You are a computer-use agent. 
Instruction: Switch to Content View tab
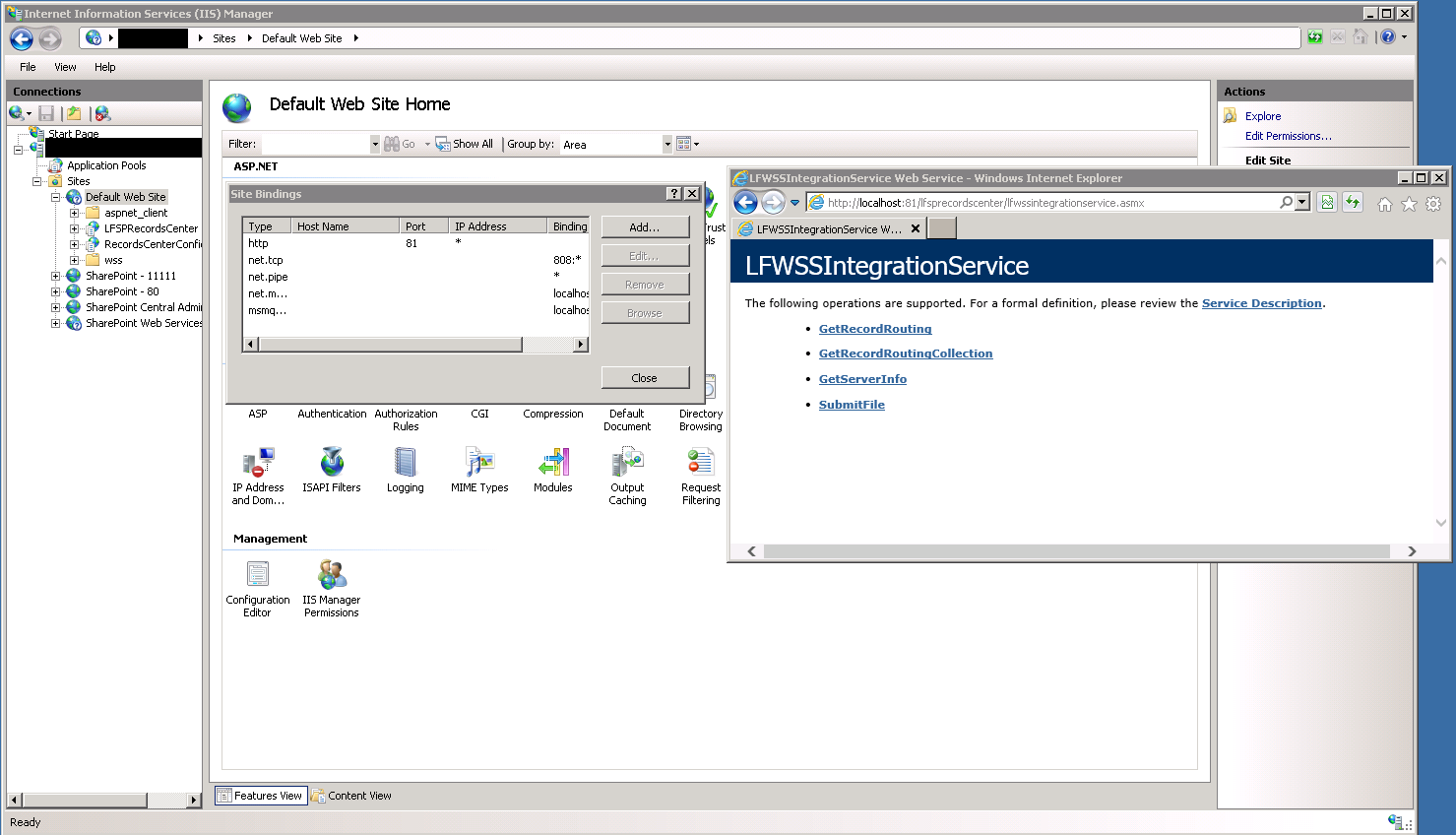(x=351, y=796)
